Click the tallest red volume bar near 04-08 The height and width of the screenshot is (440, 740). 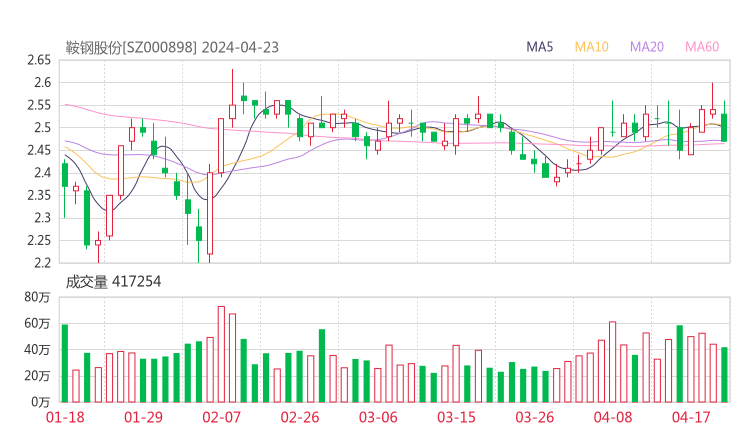click(x=612, y=362)
